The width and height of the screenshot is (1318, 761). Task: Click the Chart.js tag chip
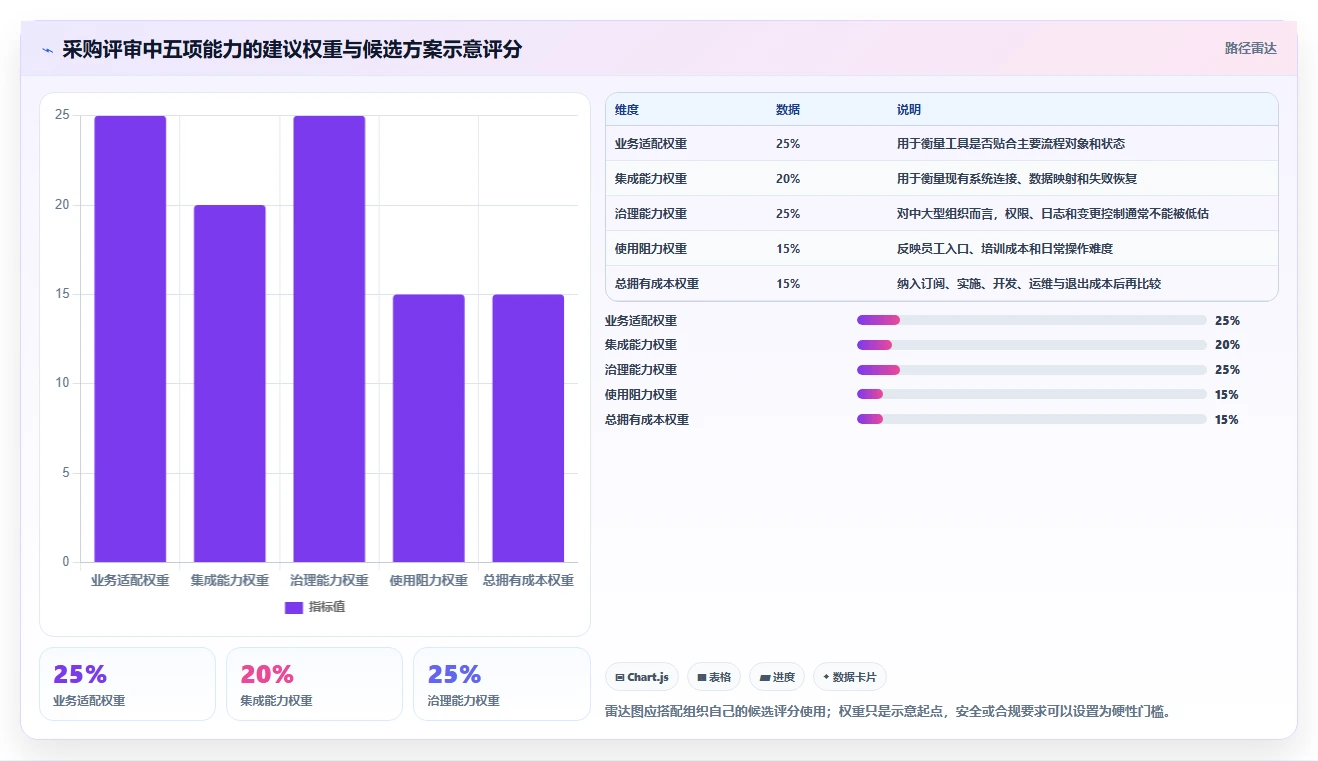point(642,677)
